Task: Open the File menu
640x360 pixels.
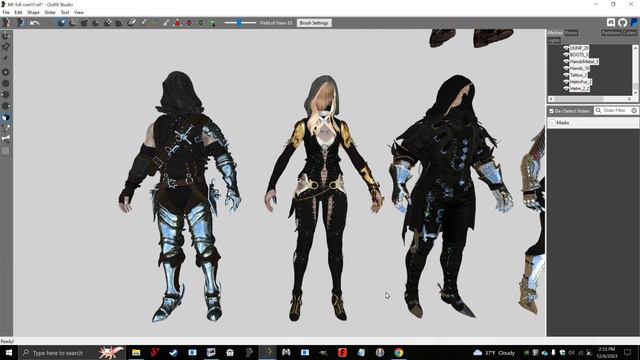Action: point(6,13)
